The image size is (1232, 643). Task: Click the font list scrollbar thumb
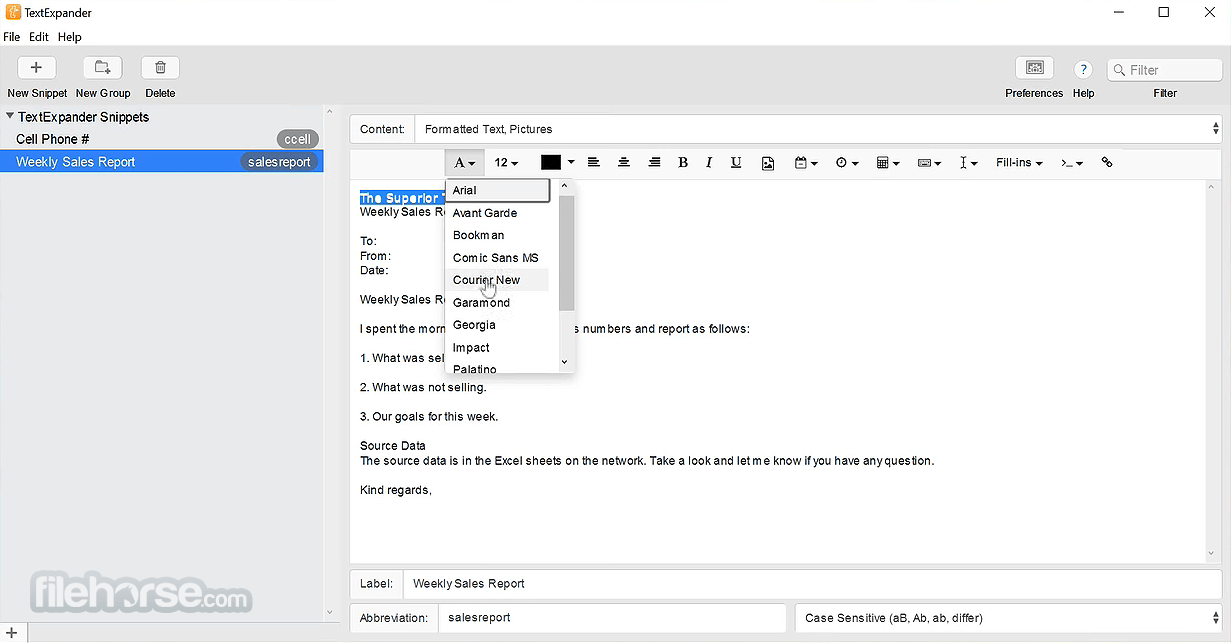(x=566, y=252)
